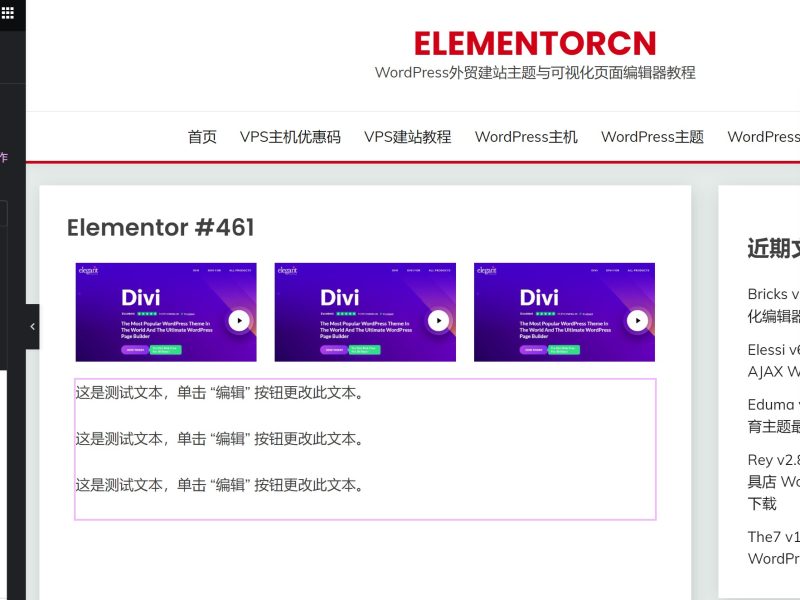Click the first 这是测试文本 paragraph
800x600 pixels.
tap(220, 393)
